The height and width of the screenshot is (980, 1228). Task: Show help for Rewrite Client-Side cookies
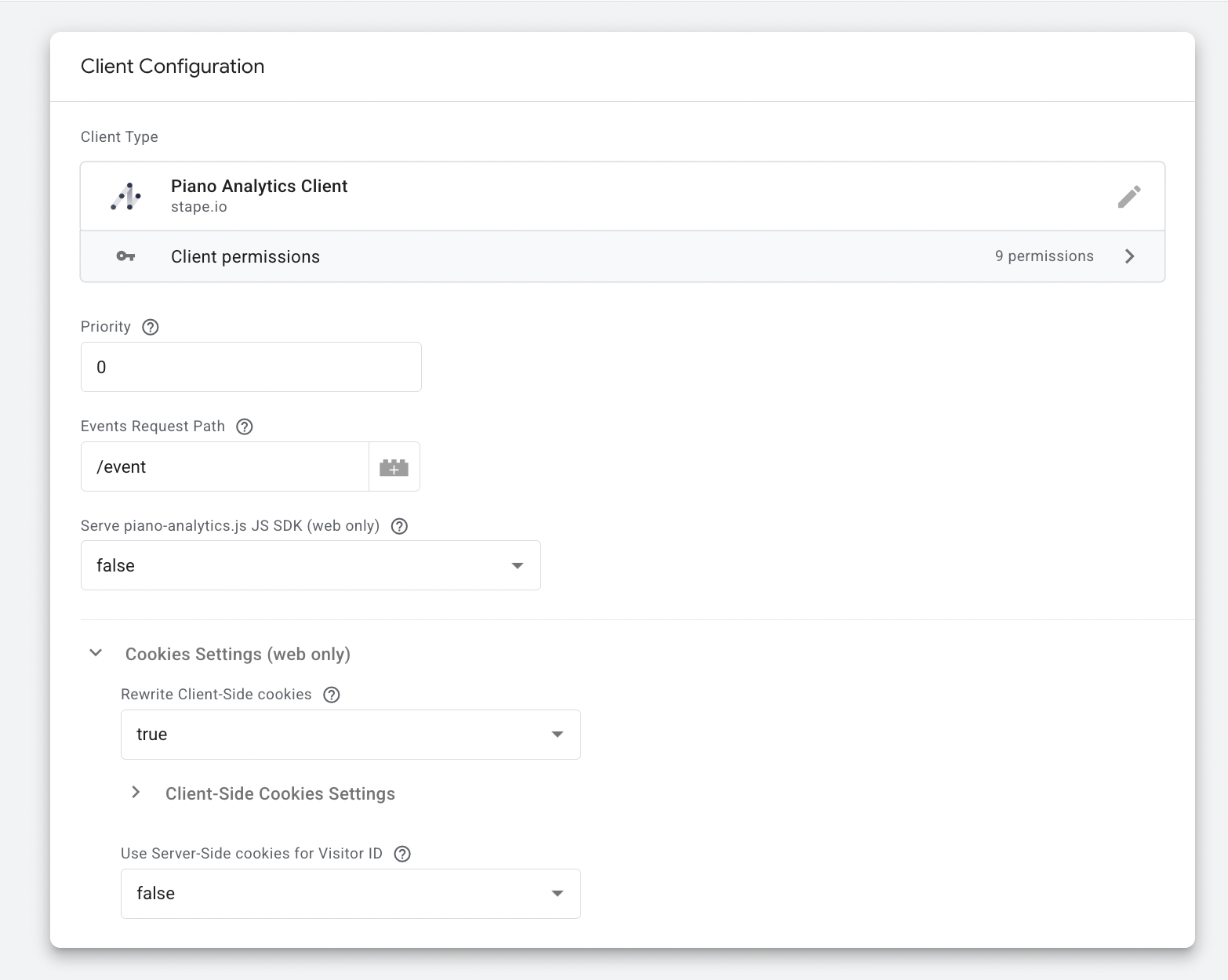(332, 695)
